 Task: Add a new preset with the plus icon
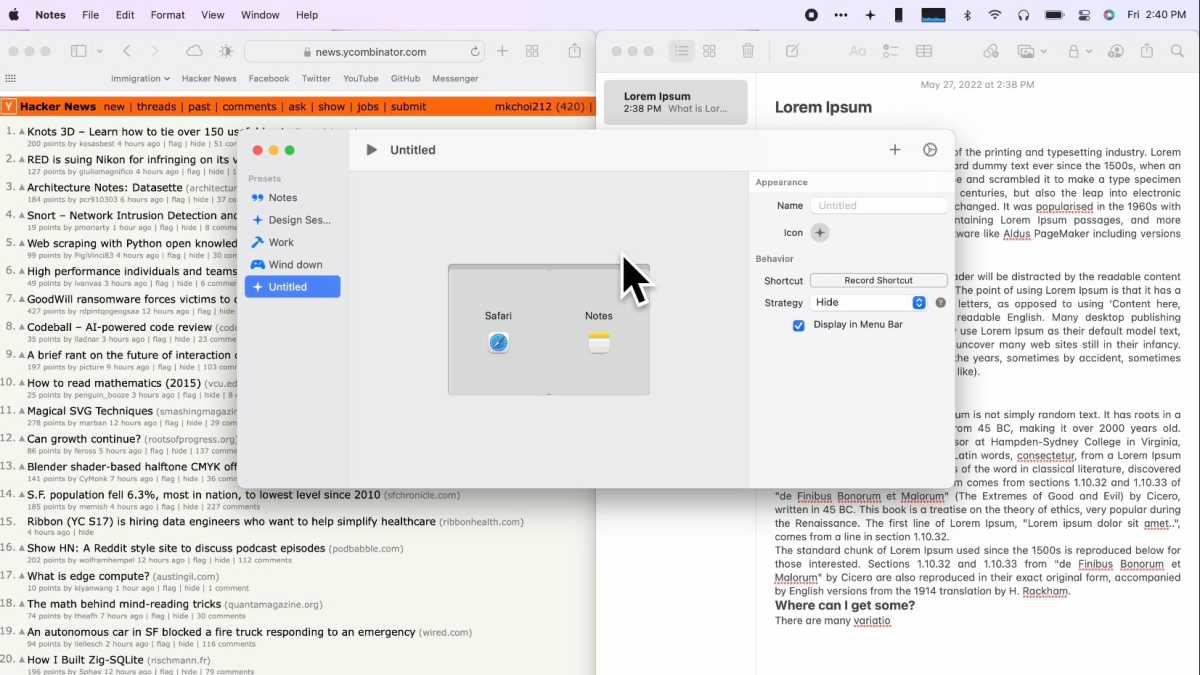895,150
